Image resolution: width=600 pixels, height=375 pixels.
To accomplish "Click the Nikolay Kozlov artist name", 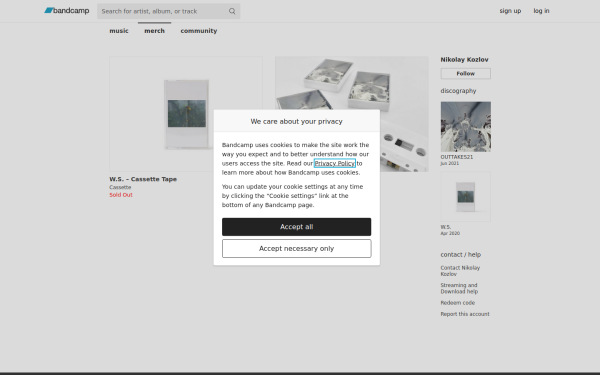I will point(464,60).
